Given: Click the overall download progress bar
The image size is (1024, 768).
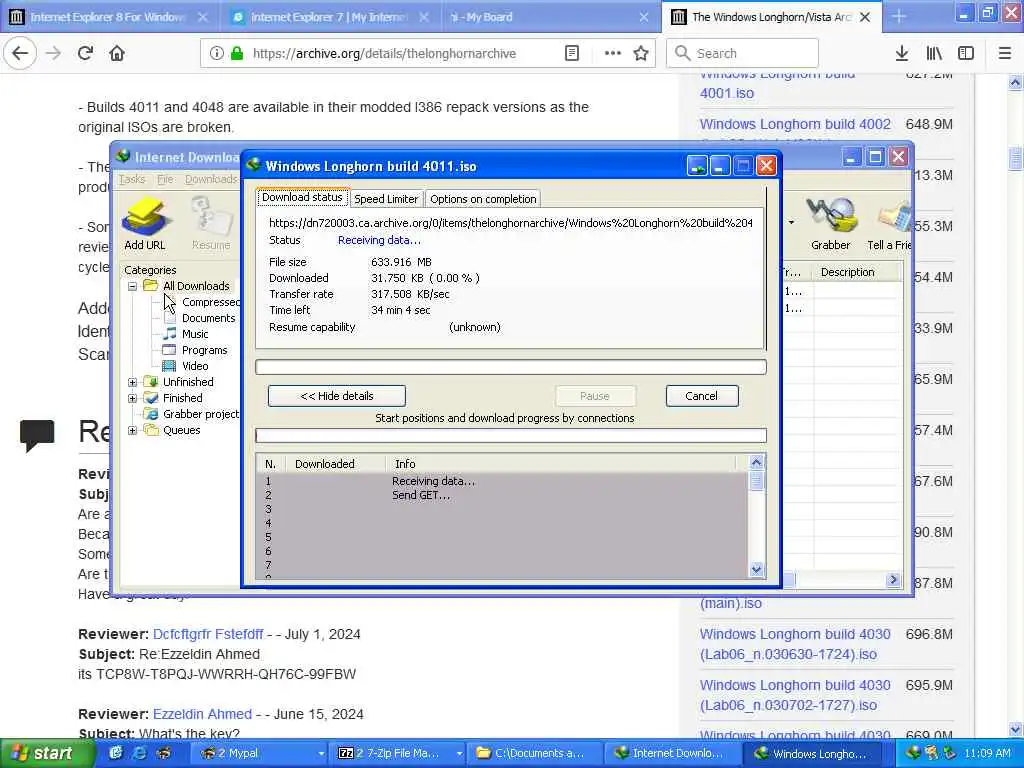Looking at the screenshot, I should click(511, 367).
